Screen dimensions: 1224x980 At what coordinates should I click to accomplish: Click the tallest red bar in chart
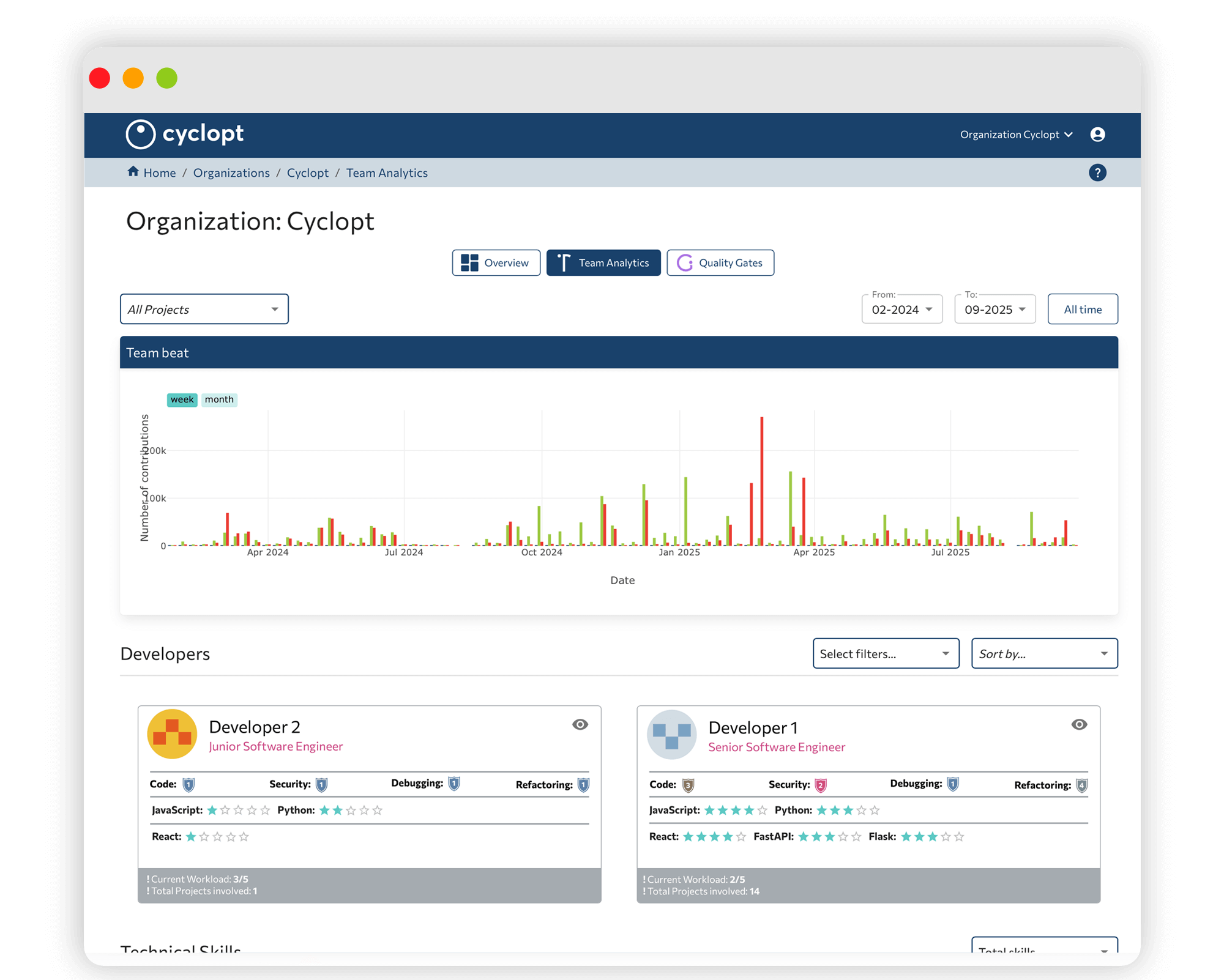pyautogui.click(x=762, y=480)
